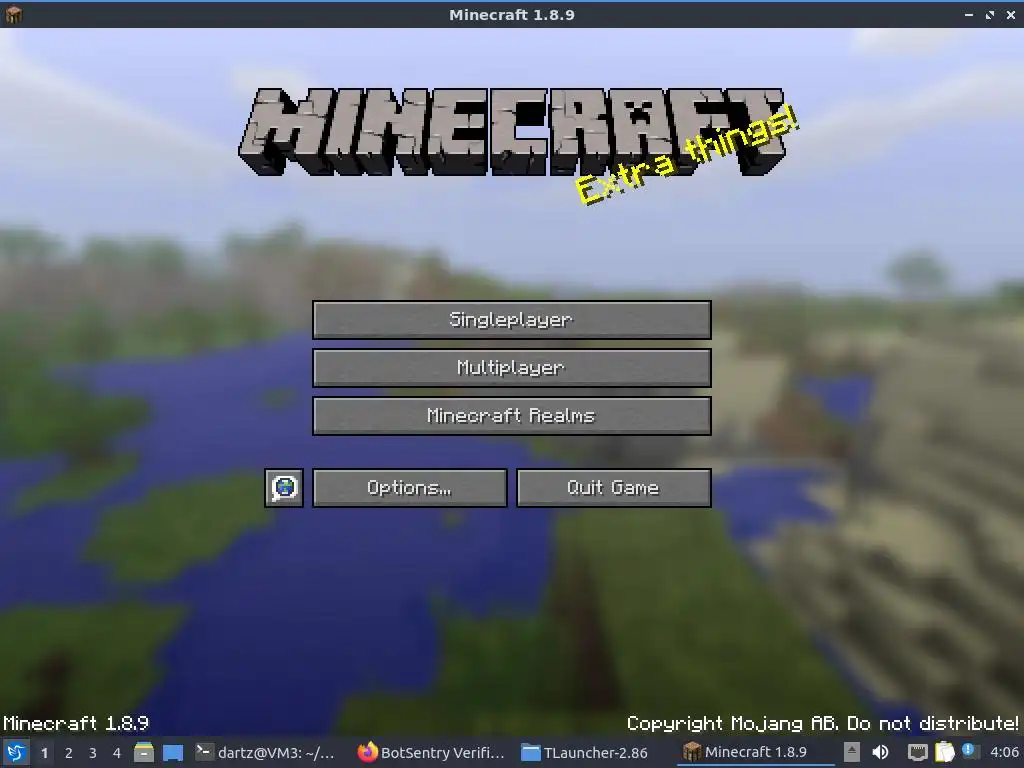
Task: Open the volume control tray icon
Action: coord(881,752)
